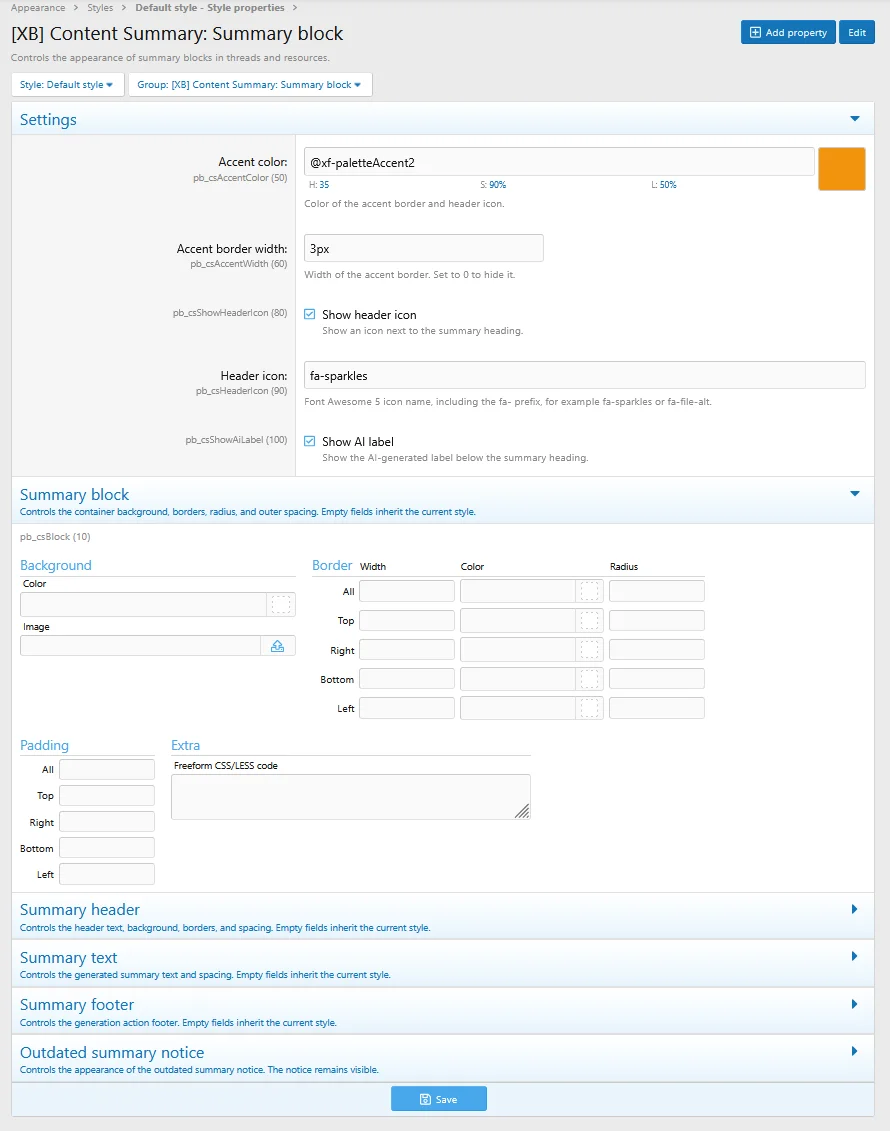Open color picker for Border Right row
Screen dimensions: 890x1131
click(x=589, y=650)
